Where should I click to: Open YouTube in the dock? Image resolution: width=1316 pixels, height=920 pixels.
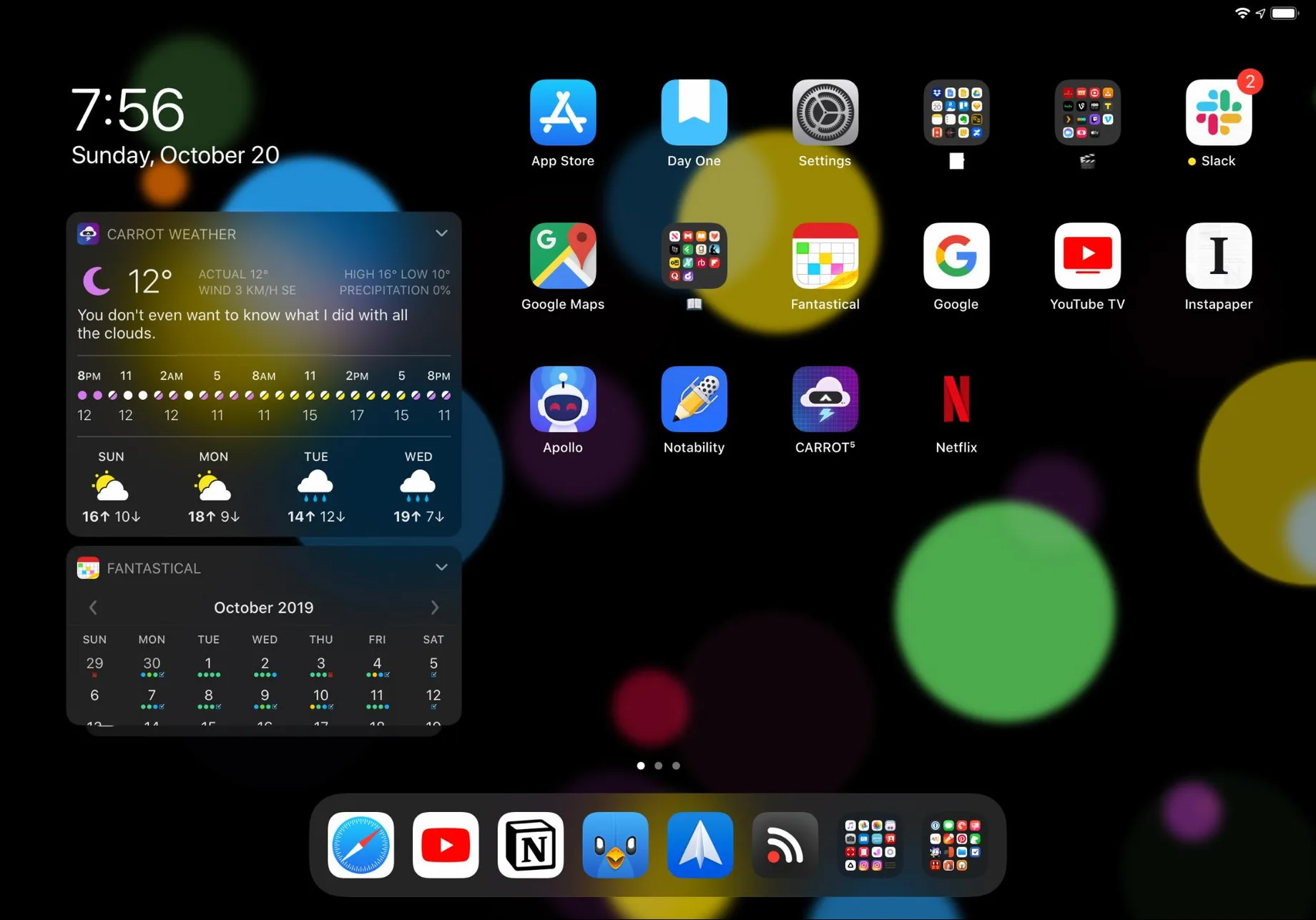tap(446, 845)
